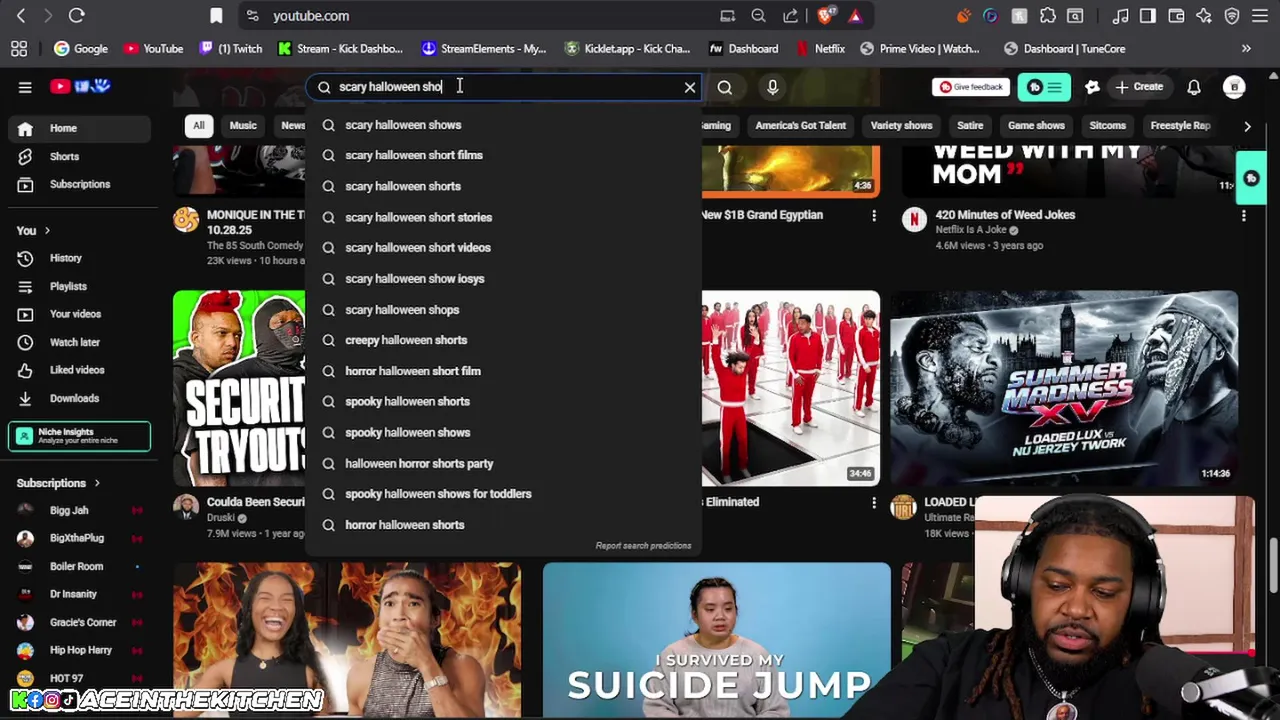Open the Dashboard | TuneCore bookmark
This screenshot has height=720, width=1280.
click(1065, 48)
